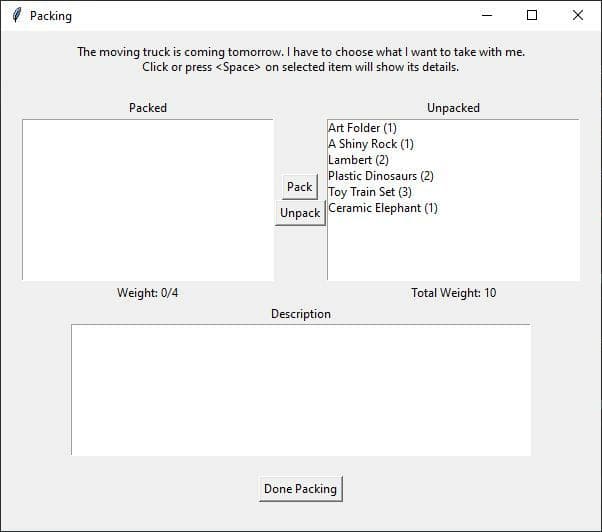Click the feather icon in title bar
This screenshot has height=532, width=602.
pyautogui.click(x=17, y=15)
